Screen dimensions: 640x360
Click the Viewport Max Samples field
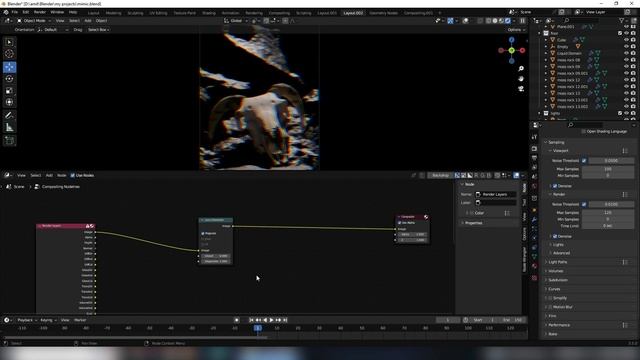coord(608,169)
